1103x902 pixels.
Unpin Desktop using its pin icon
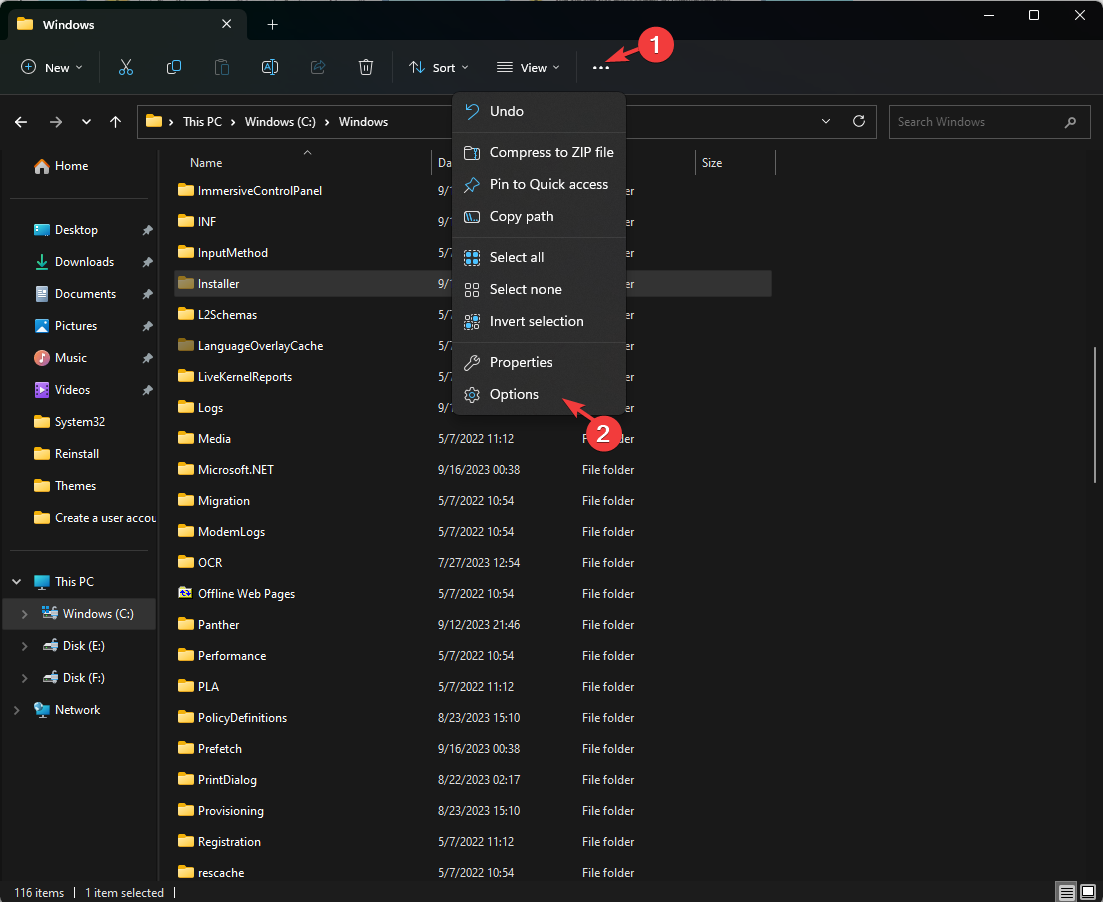click(147, 230)
